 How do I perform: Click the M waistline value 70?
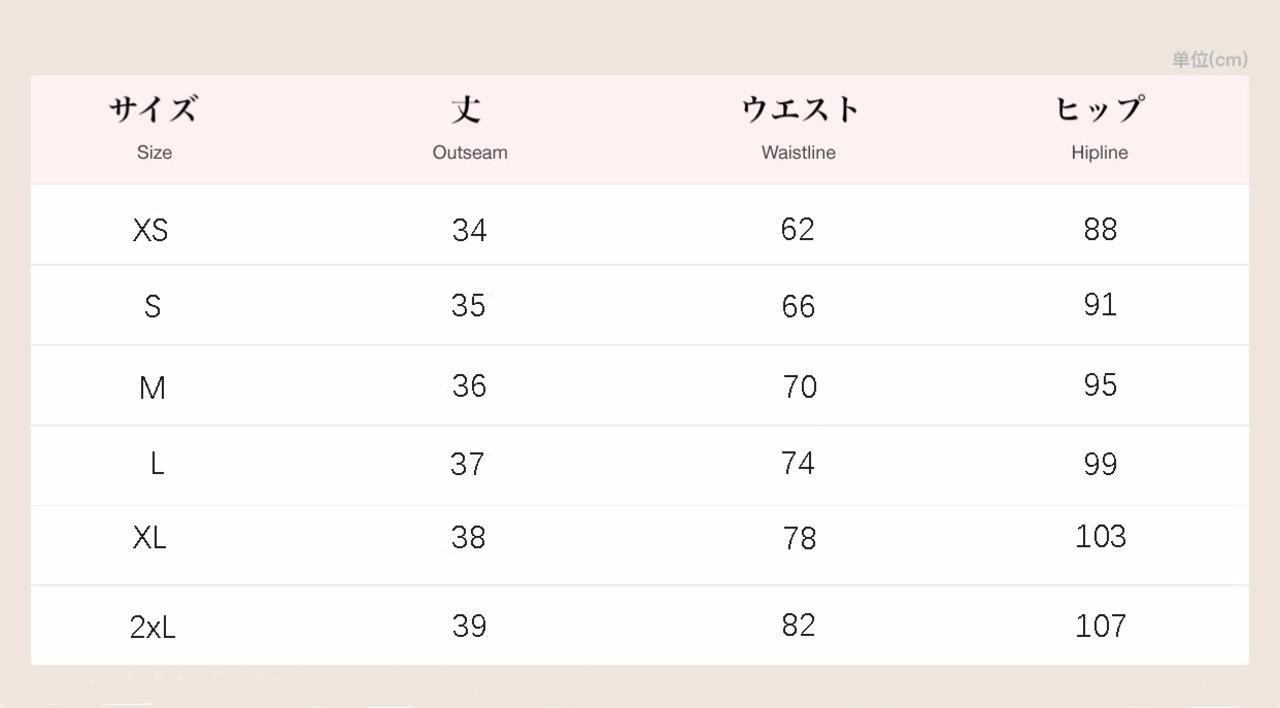coord(799,387)
